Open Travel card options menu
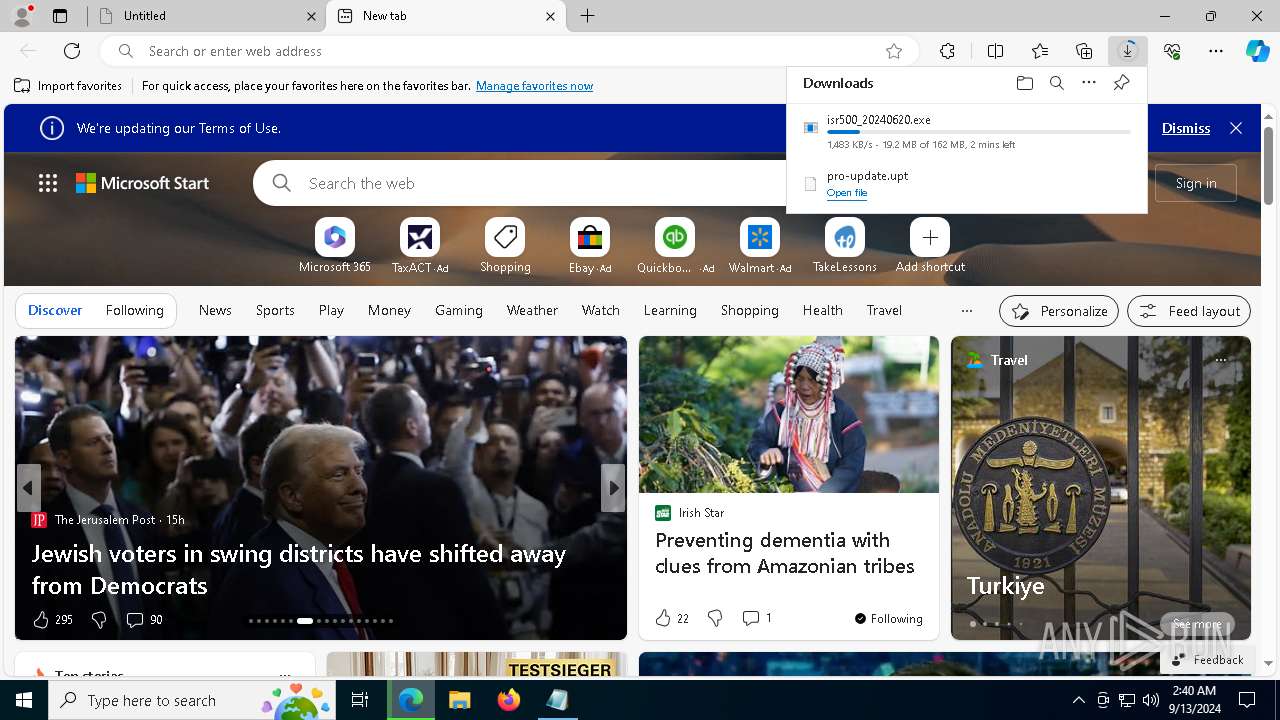This screenshot has height=720, width=1280. click(1221, 360)
